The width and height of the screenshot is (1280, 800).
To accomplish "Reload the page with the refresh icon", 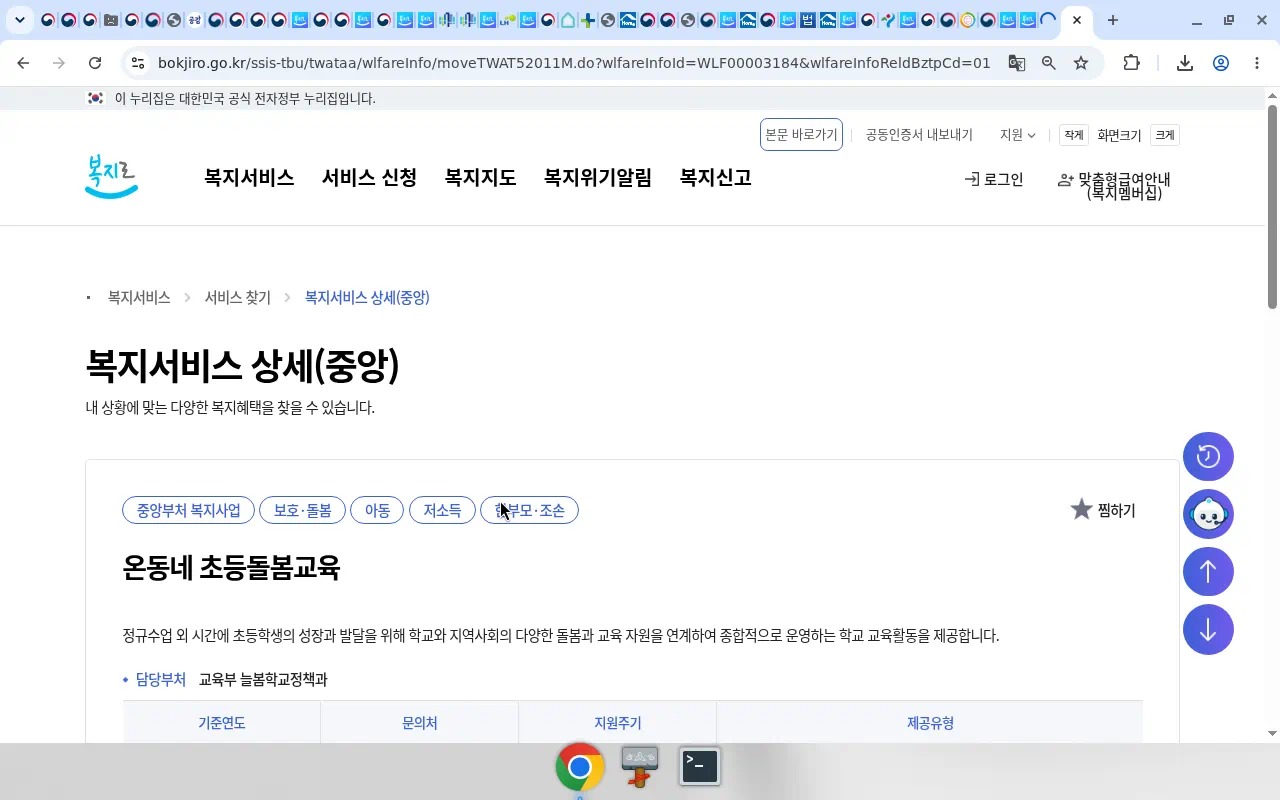I will point(95,63).
